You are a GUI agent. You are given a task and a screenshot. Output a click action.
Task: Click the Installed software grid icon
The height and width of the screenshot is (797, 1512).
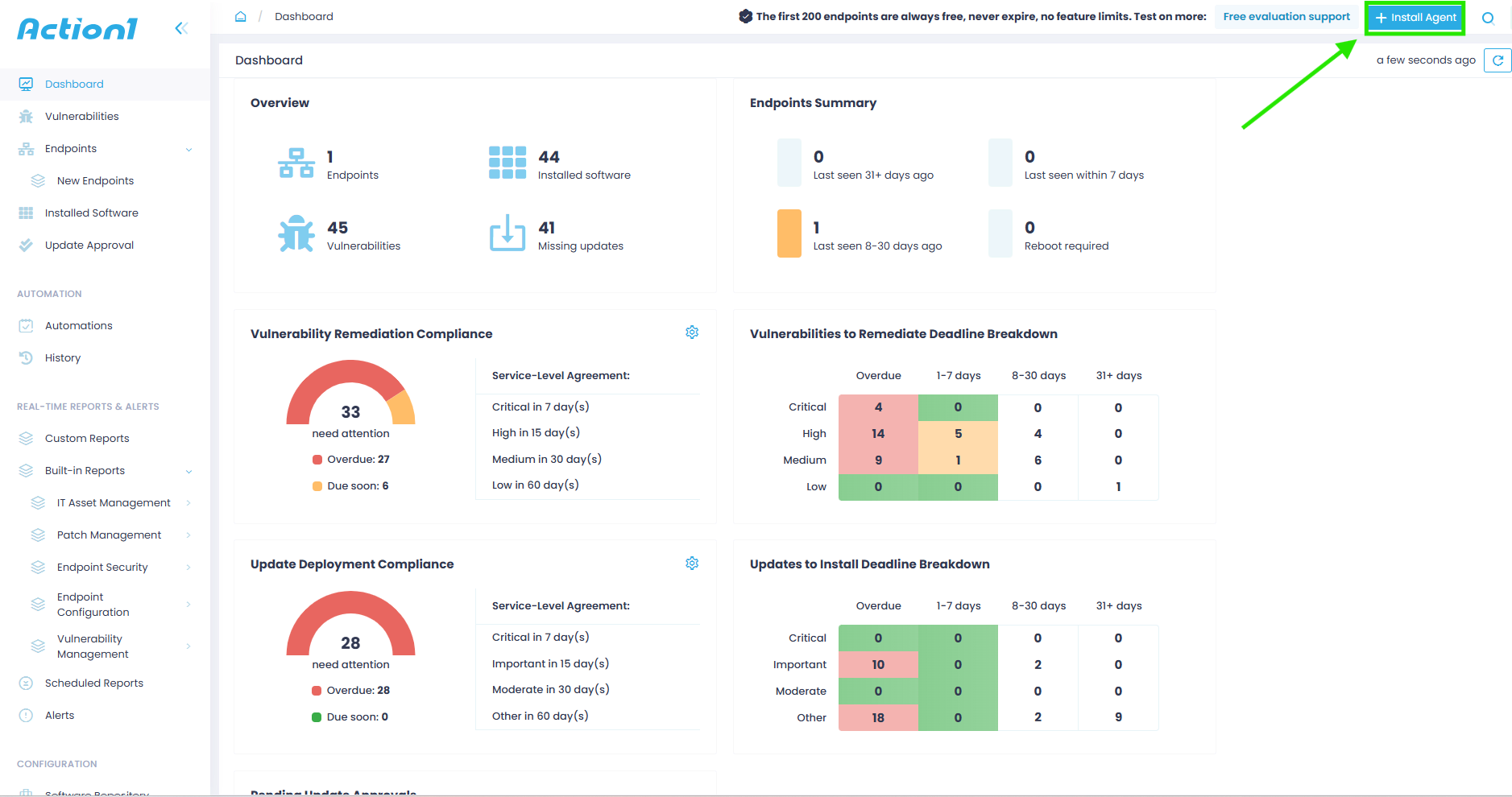[507, 163]
